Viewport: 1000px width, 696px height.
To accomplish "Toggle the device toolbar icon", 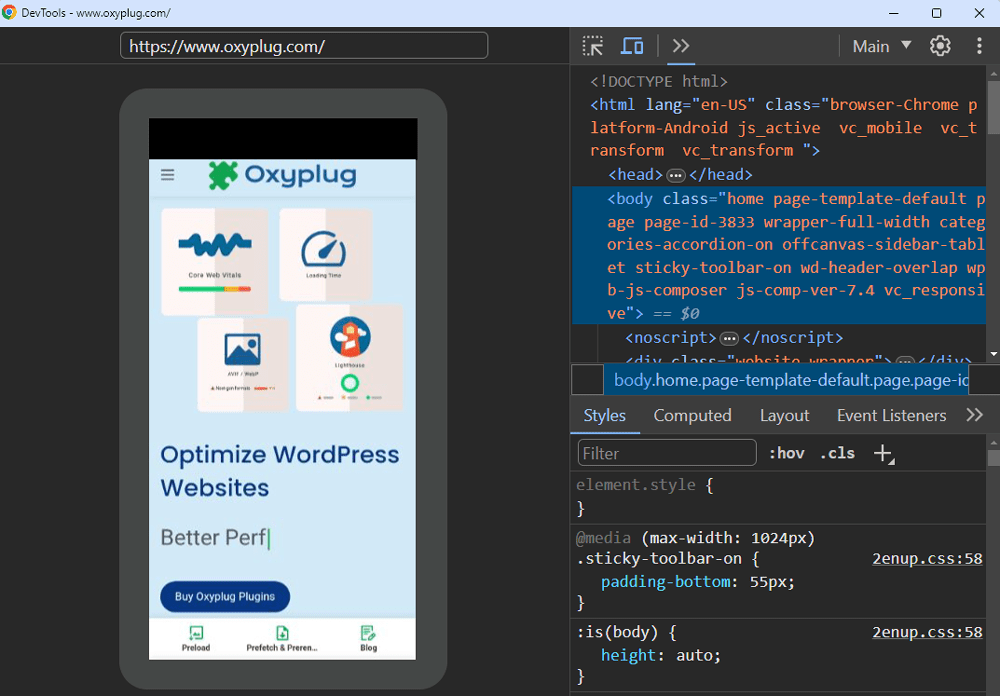I will pyautogui.click(x=632, y=46).
